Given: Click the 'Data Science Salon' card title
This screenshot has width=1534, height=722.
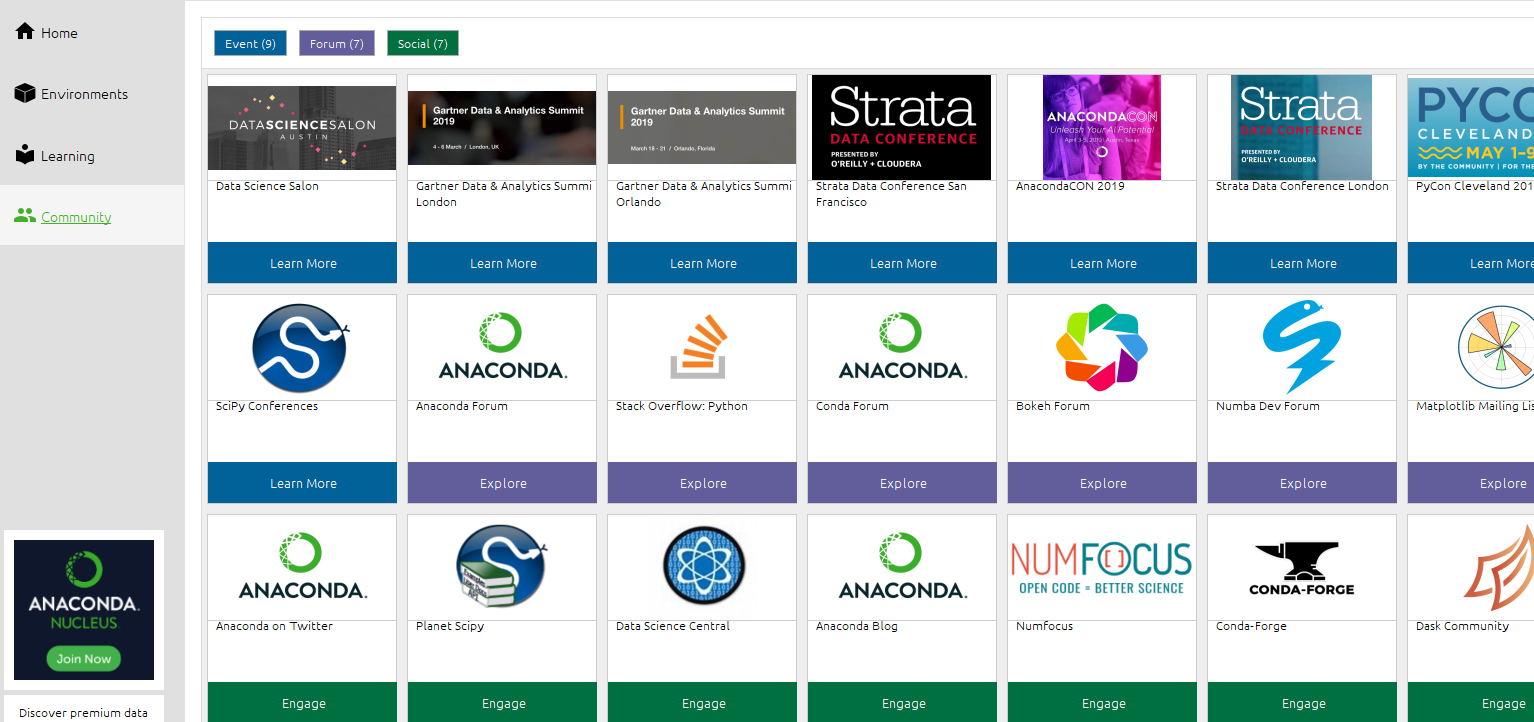Looking at the screenshot, I should point(267,186).
